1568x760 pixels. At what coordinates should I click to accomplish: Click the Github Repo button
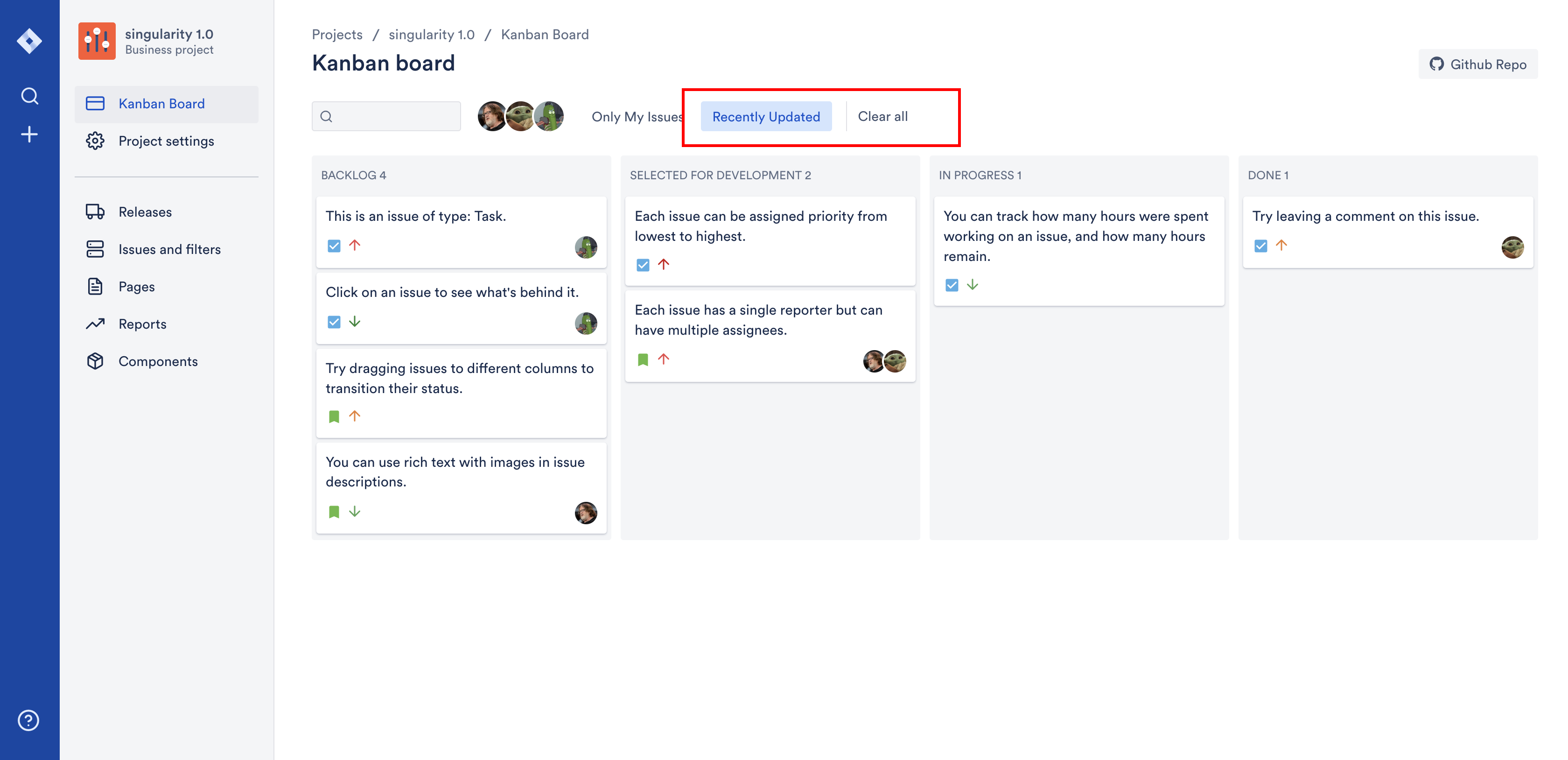[1477, 64]
